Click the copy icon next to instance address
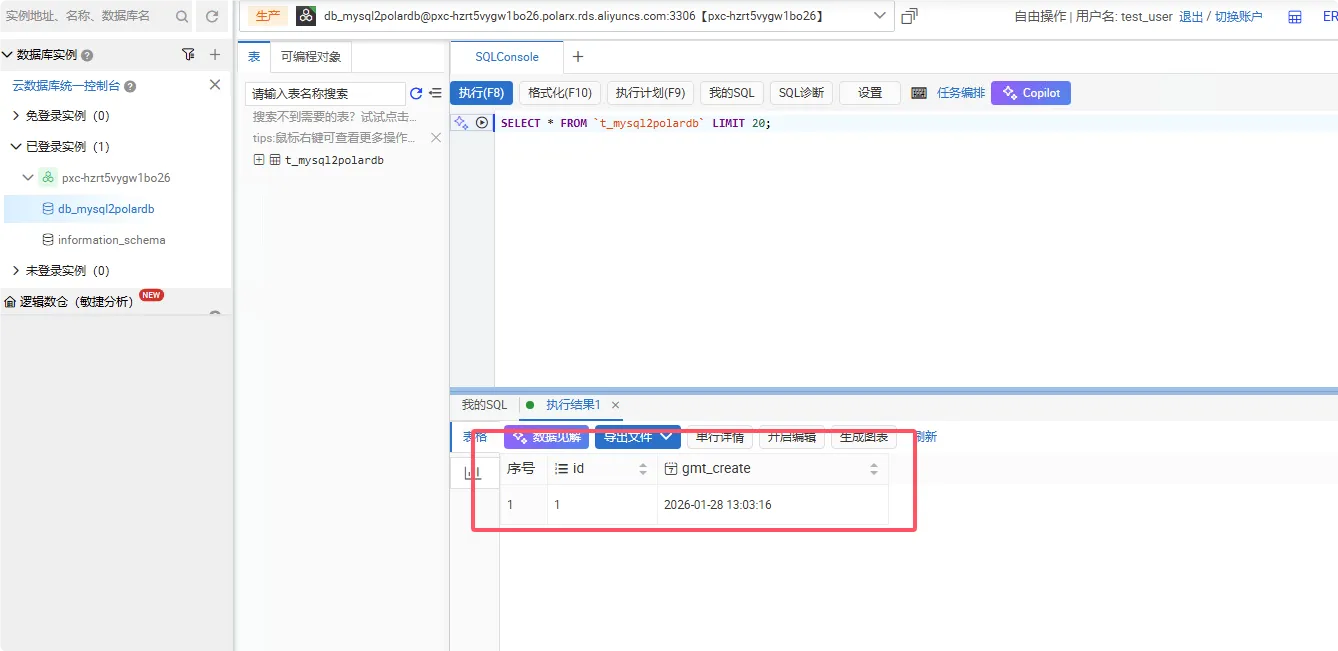The width and height of the screenshot is (1338, 651). [908, 16]
